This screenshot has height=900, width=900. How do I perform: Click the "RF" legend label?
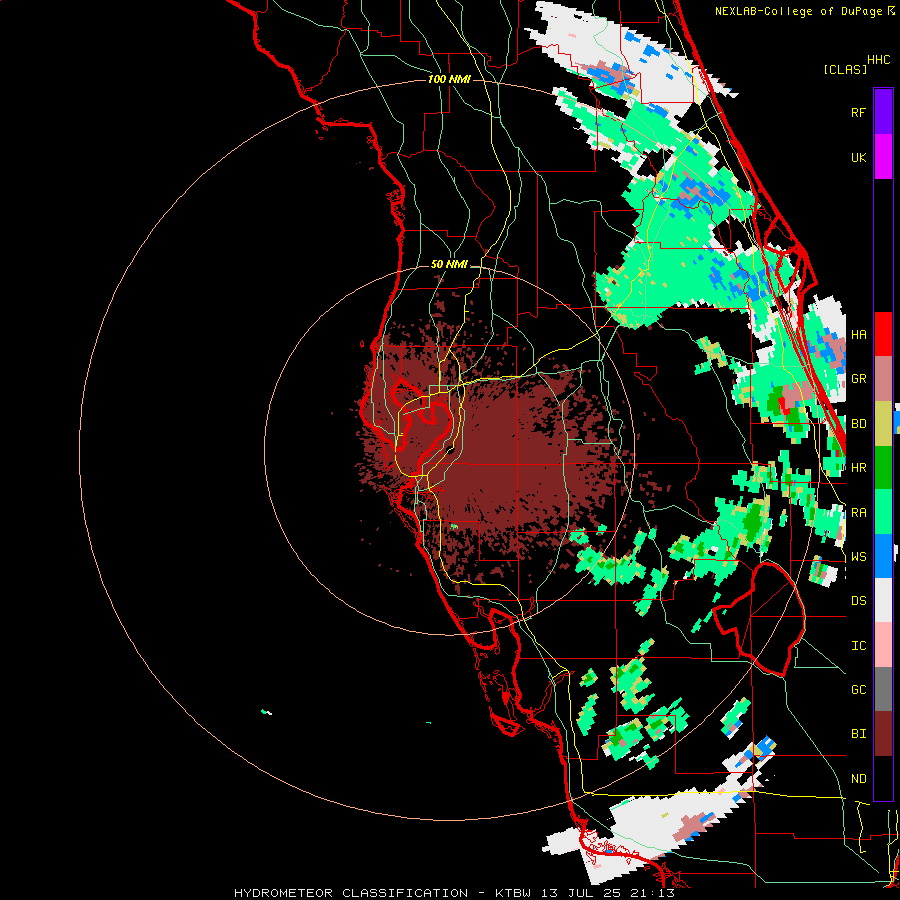(858, 112)
